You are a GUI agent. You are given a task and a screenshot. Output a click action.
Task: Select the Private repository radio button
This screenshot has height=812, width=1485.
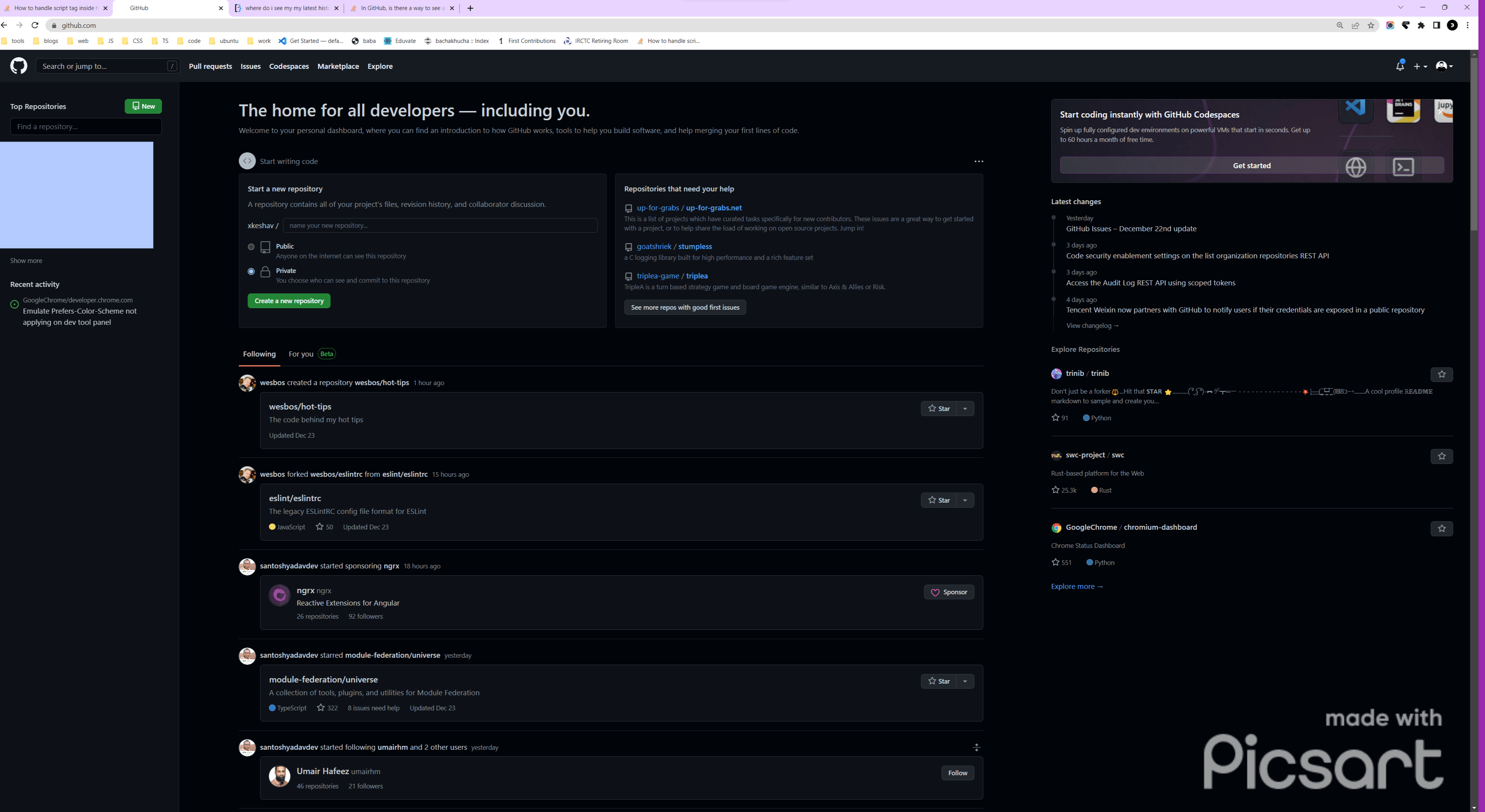click(x=251, y=271)
